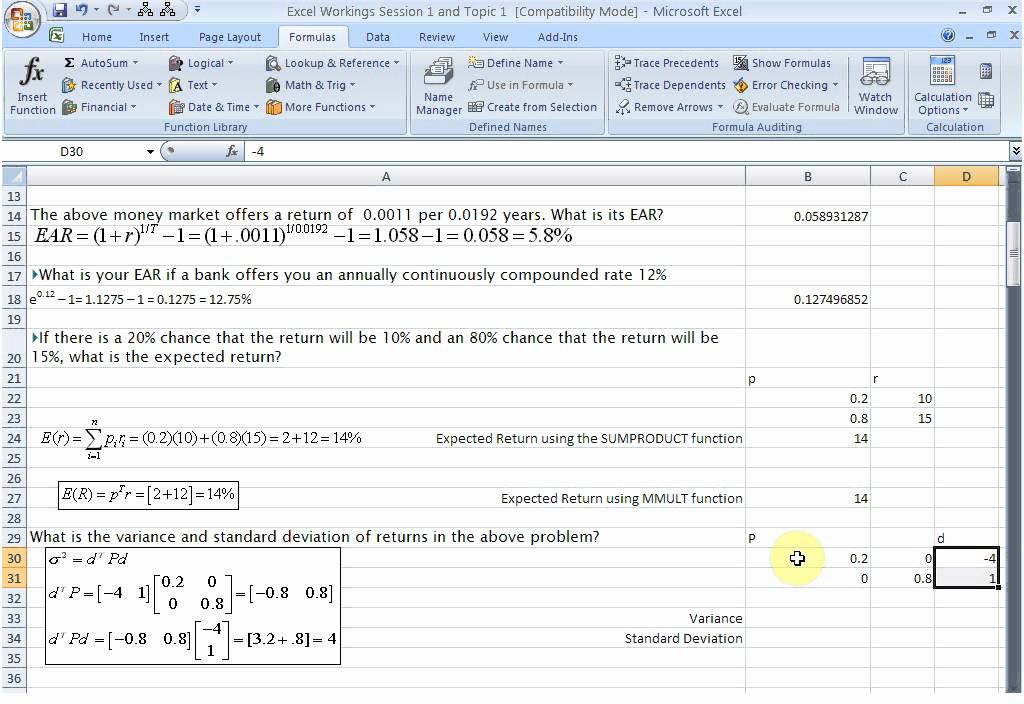Click Create from Selection
The width and height of the screenshot is (1024, 704).
point(532,107)
